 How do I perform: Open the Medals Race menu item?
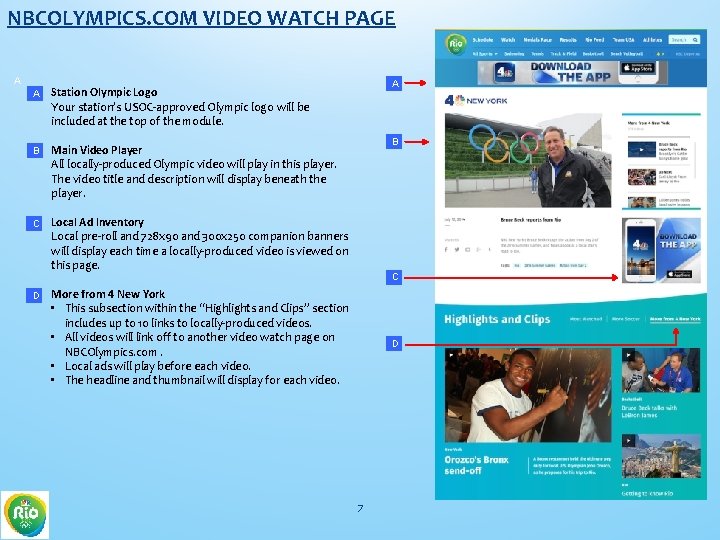537,40
